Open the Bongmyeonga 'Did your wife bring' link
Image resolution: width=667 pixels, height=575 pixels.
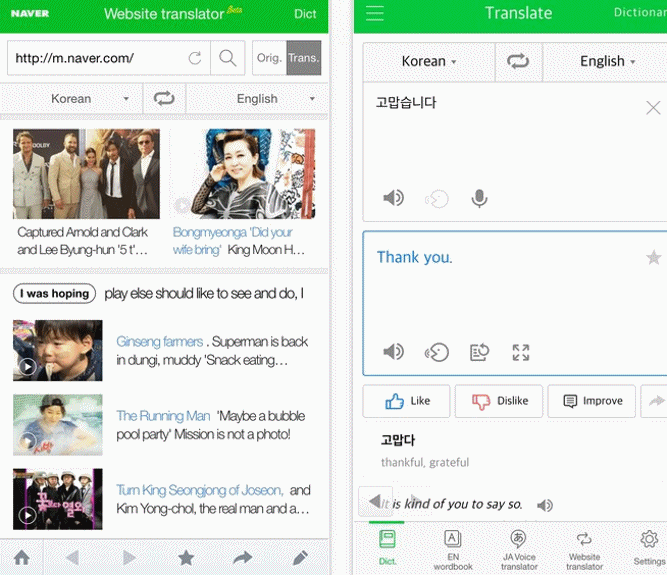click(x=232, y=241)
